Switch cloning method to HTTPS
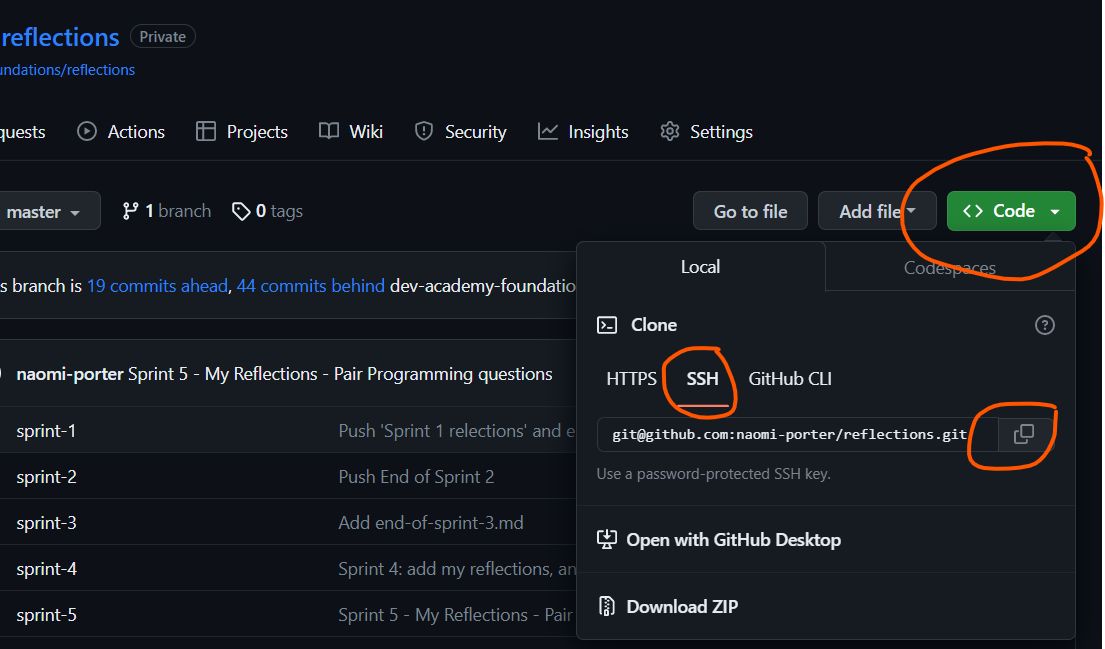Screen dimensions: 1105x649 [x=631, y=379]
